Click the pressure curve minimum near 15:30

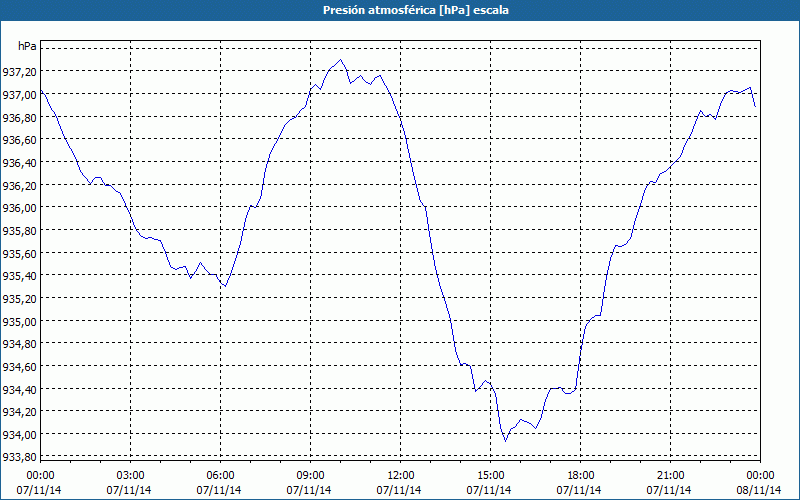[506, 441]
